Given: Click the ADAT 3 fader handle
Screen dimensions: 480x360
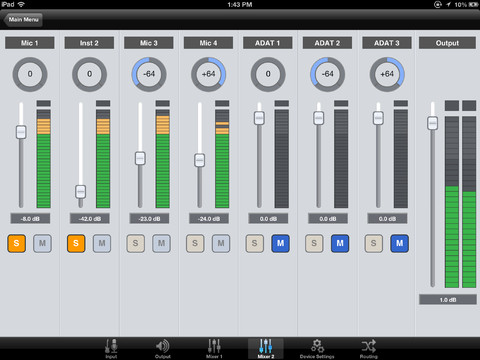Looking at the screenshot, I should point(378,118).
